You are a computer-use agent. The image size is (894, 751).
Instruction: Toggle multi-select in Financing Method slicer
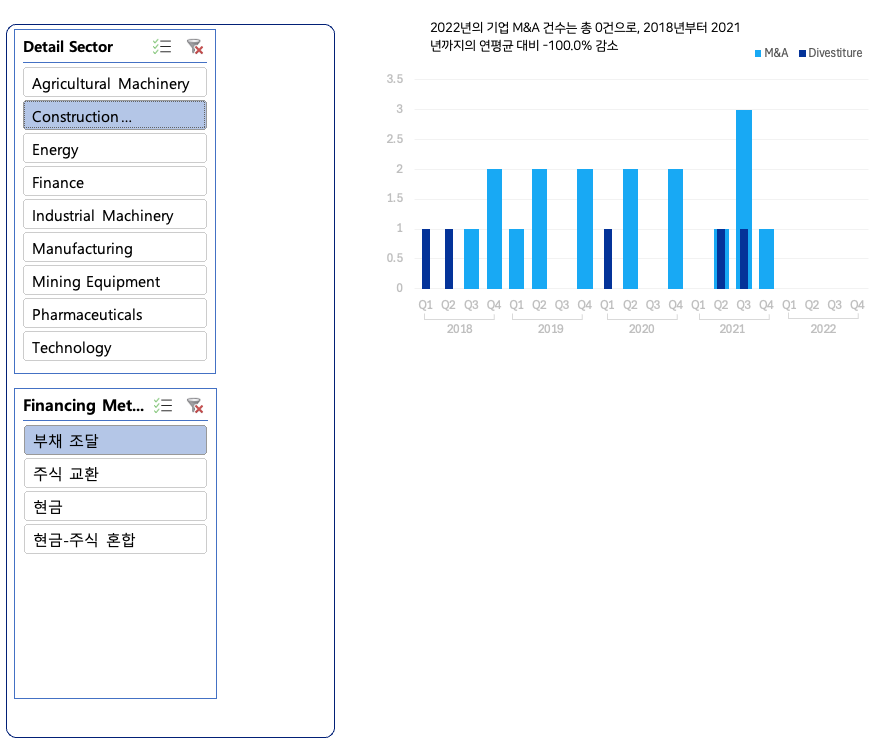162,405
